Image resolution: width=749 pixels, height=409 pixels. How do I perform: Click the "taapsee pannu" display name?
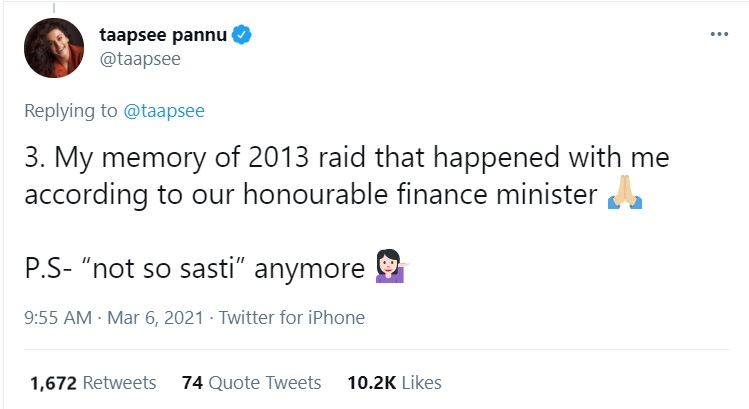(163, 37)
